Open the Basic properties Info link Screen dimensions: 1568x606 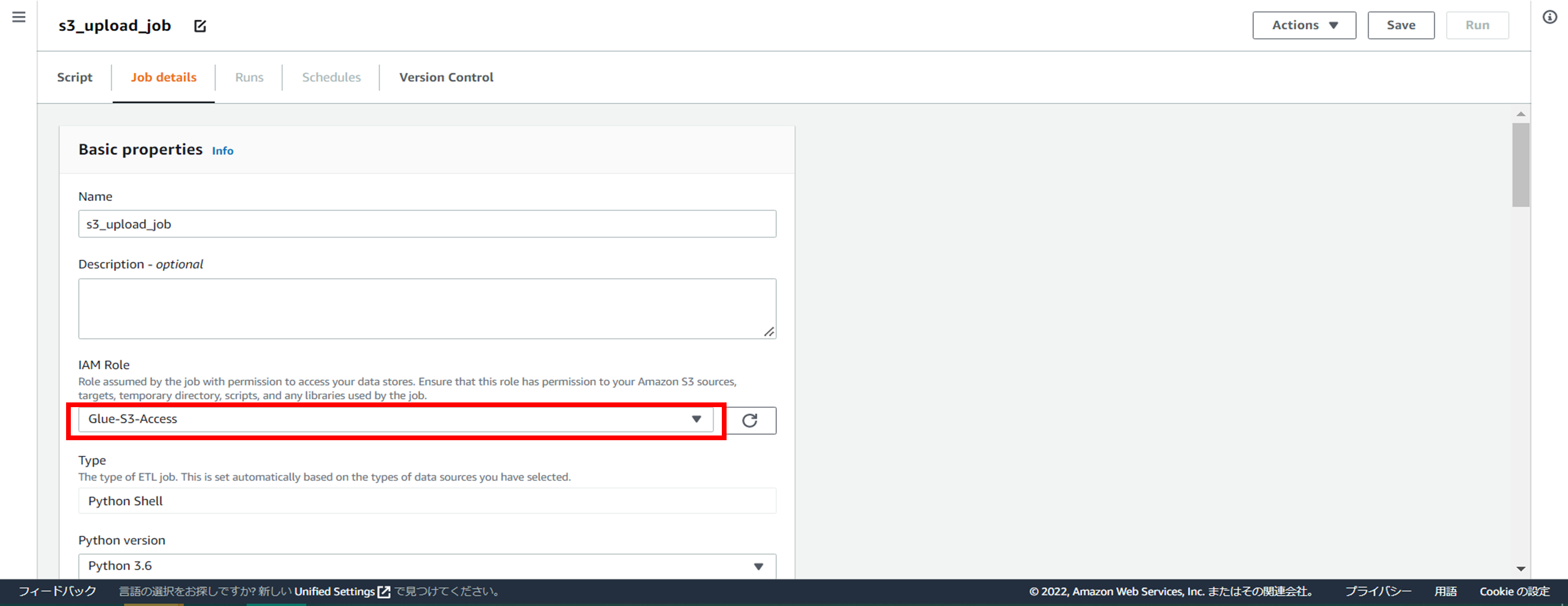(x=222, y=151)
